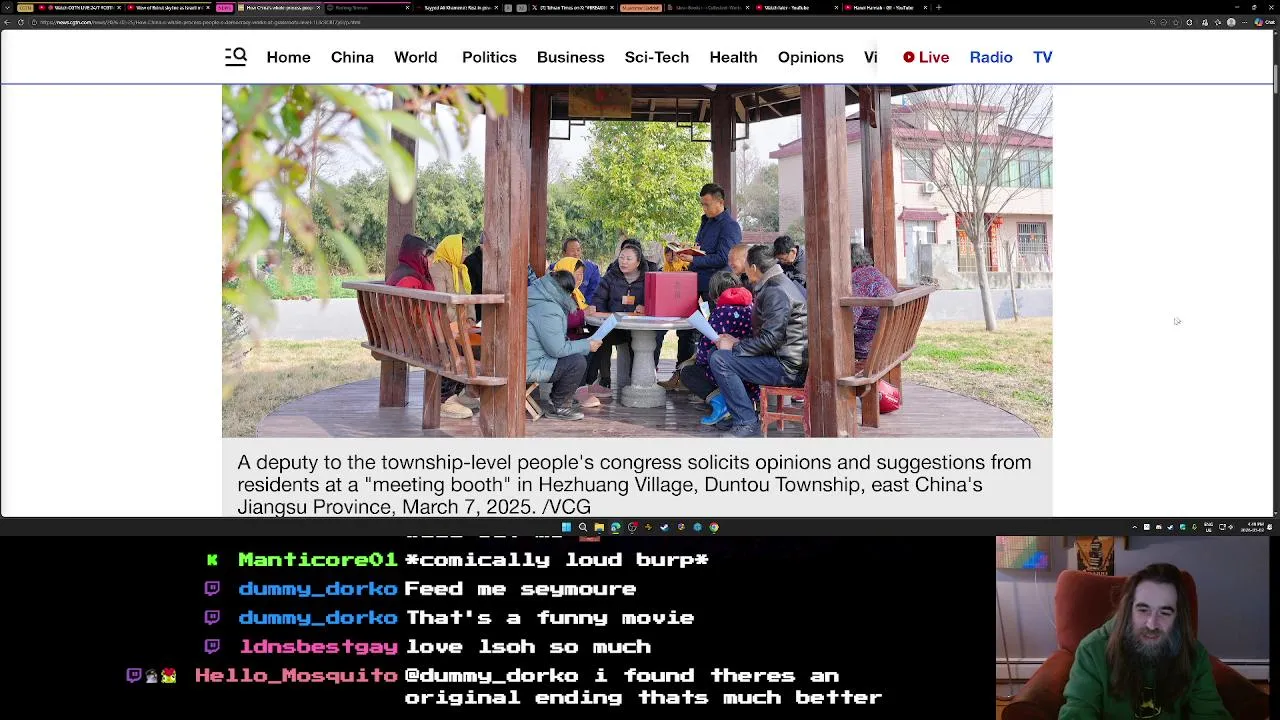Click dummy_dorko username on Feed me seymoure
The width and height of the screenshot is (1280, 720).
point(318,589)
